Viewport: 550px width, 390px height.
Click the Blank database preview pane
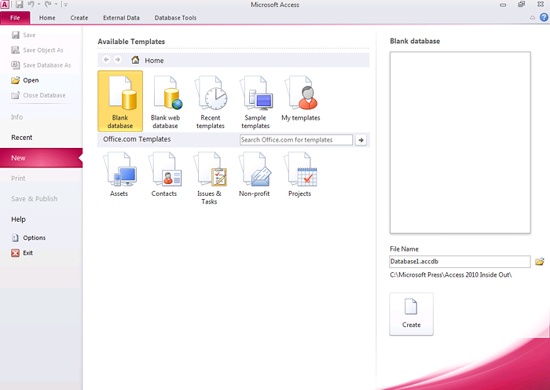click(460, 142)
